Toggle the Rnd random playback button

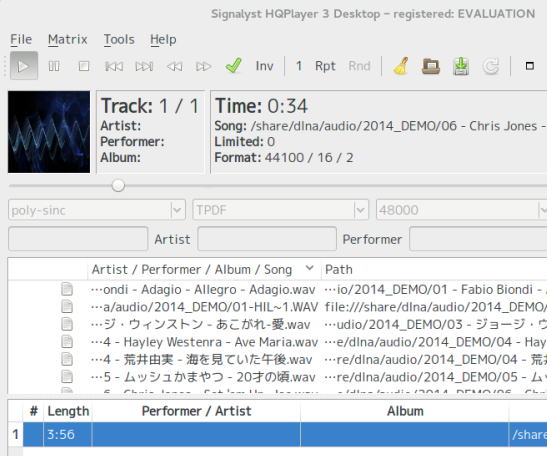[x=359, y=66]
